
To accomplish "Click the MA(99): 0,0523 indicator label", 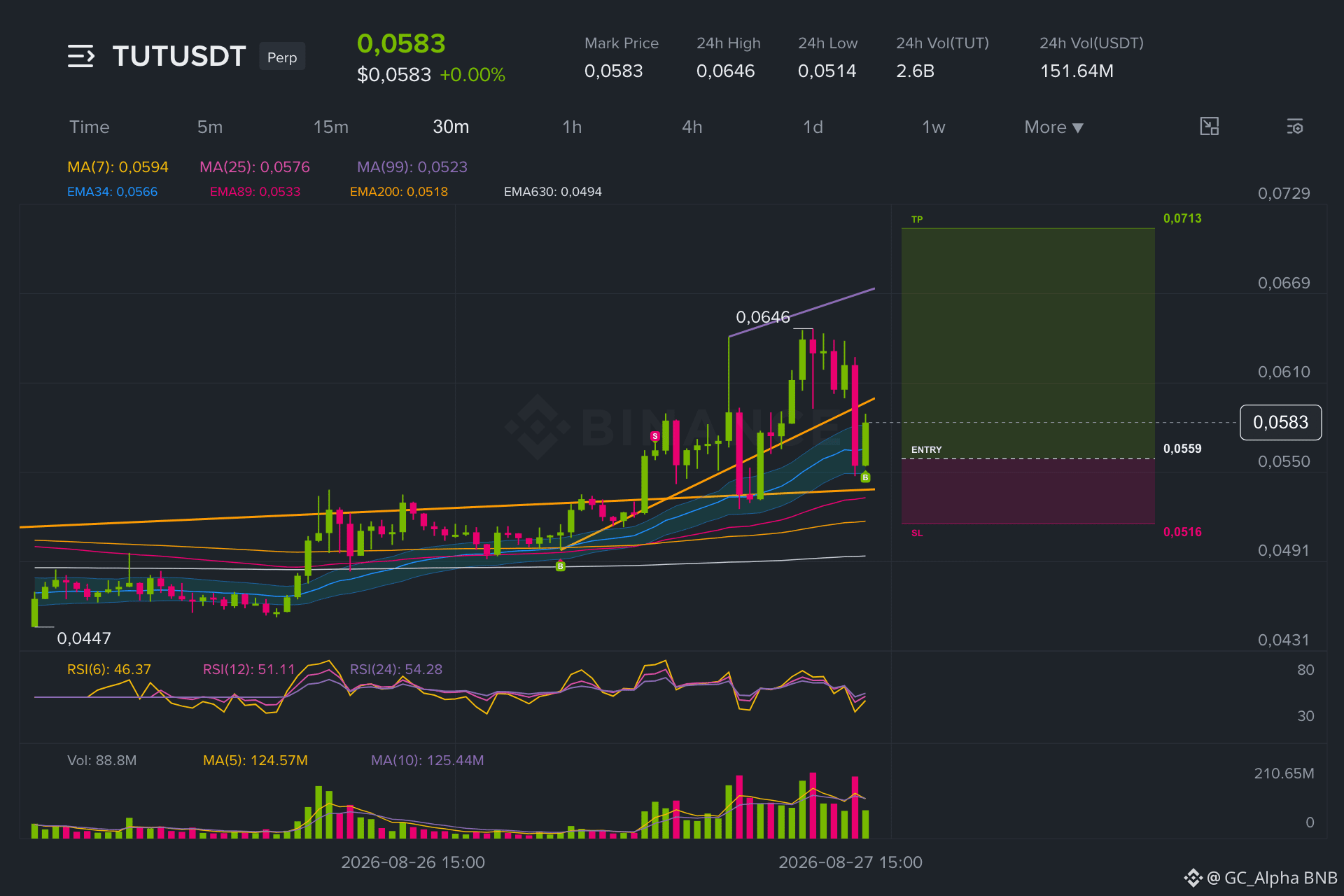I will 412,167.
